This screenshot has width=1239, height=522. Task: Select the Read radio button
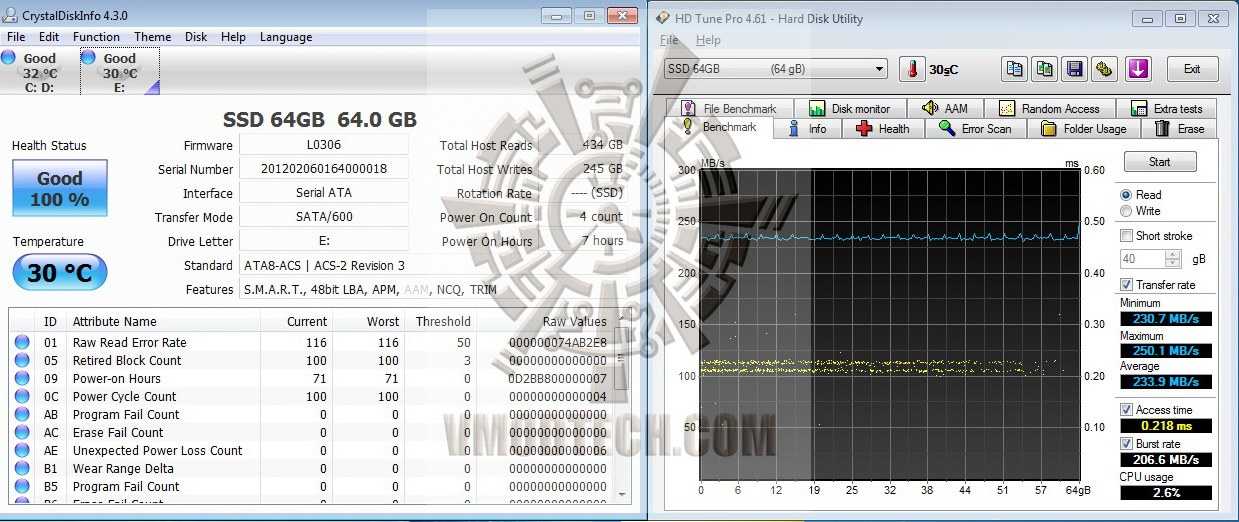pyautogui.click(x=1127, y=195)
